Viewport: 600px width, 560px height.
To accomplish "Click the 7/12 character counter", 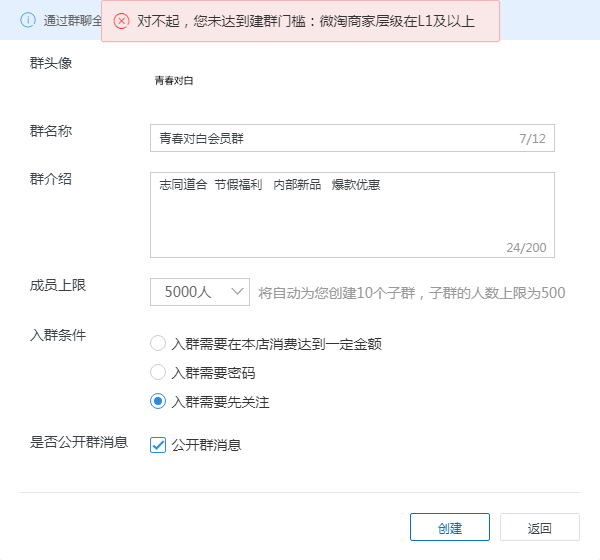I will [x=532, y=139].
